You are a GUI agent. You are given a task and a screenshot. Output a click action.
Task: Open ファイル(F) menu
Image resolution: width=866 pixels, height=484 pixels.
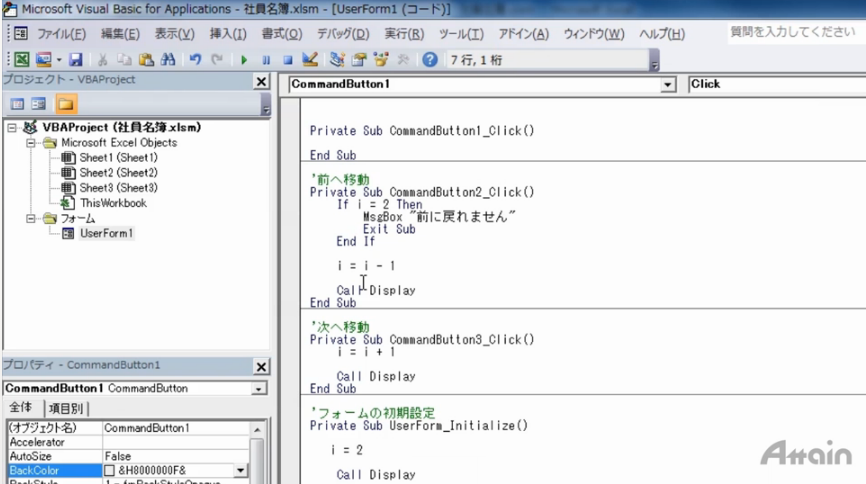(x=61, y=34)
